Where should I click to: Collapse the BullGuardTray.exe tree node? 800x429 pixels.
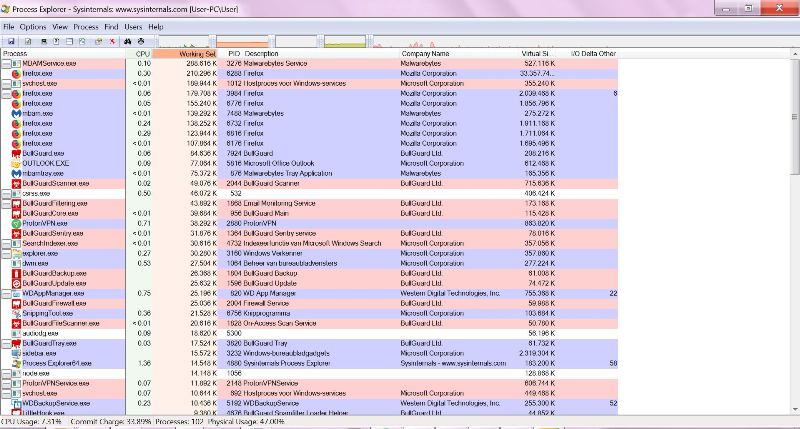pos(6,343)
